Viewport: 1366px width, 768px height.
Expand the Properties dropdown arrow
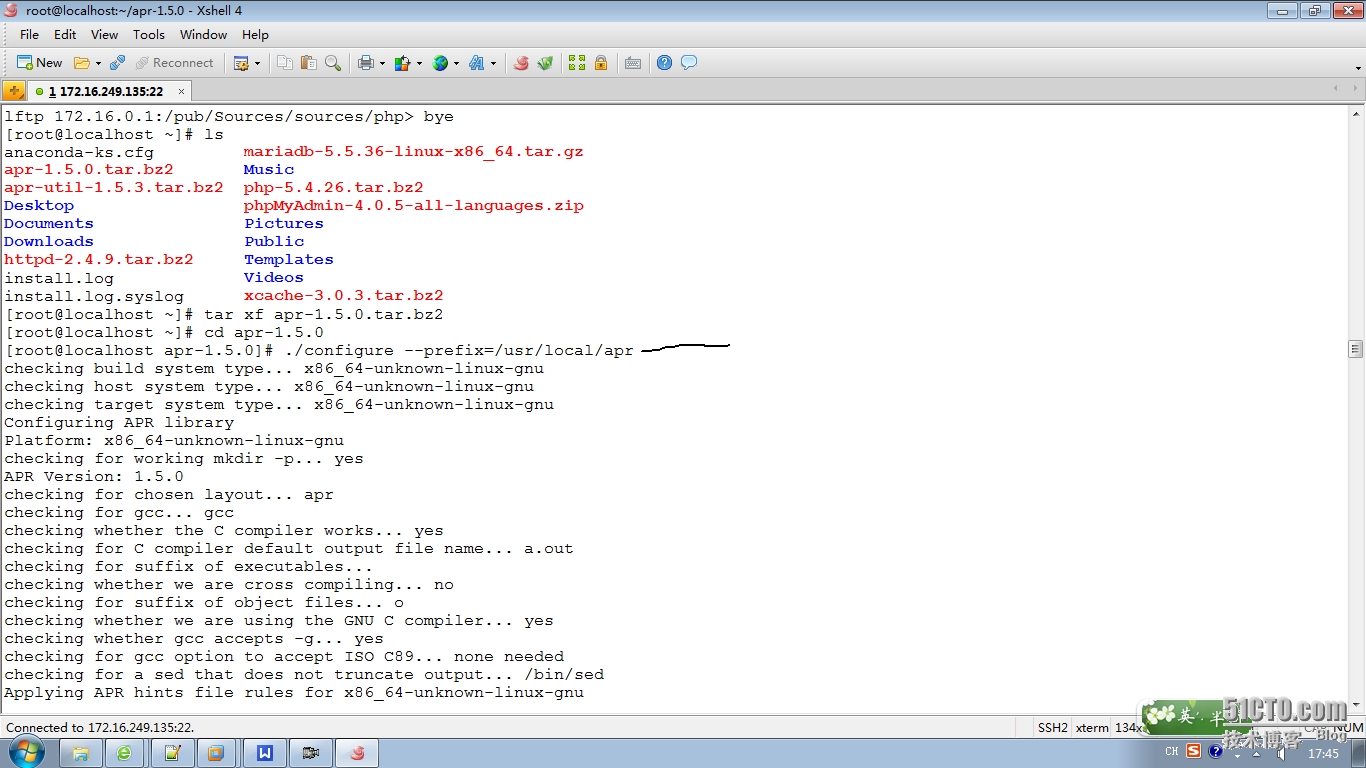coord(257,63)
